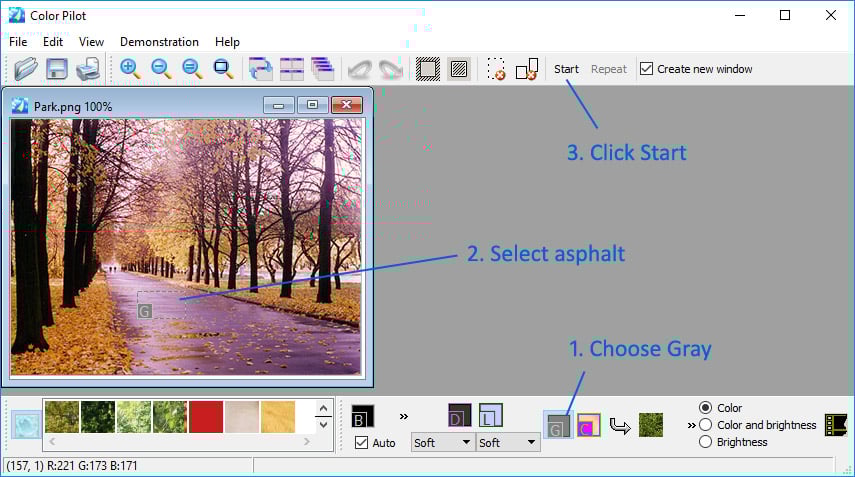The height and width of the screenshot is (477, 855).
Task: Click the film strip icon at bottom right
Action: [x=836, y=425]
